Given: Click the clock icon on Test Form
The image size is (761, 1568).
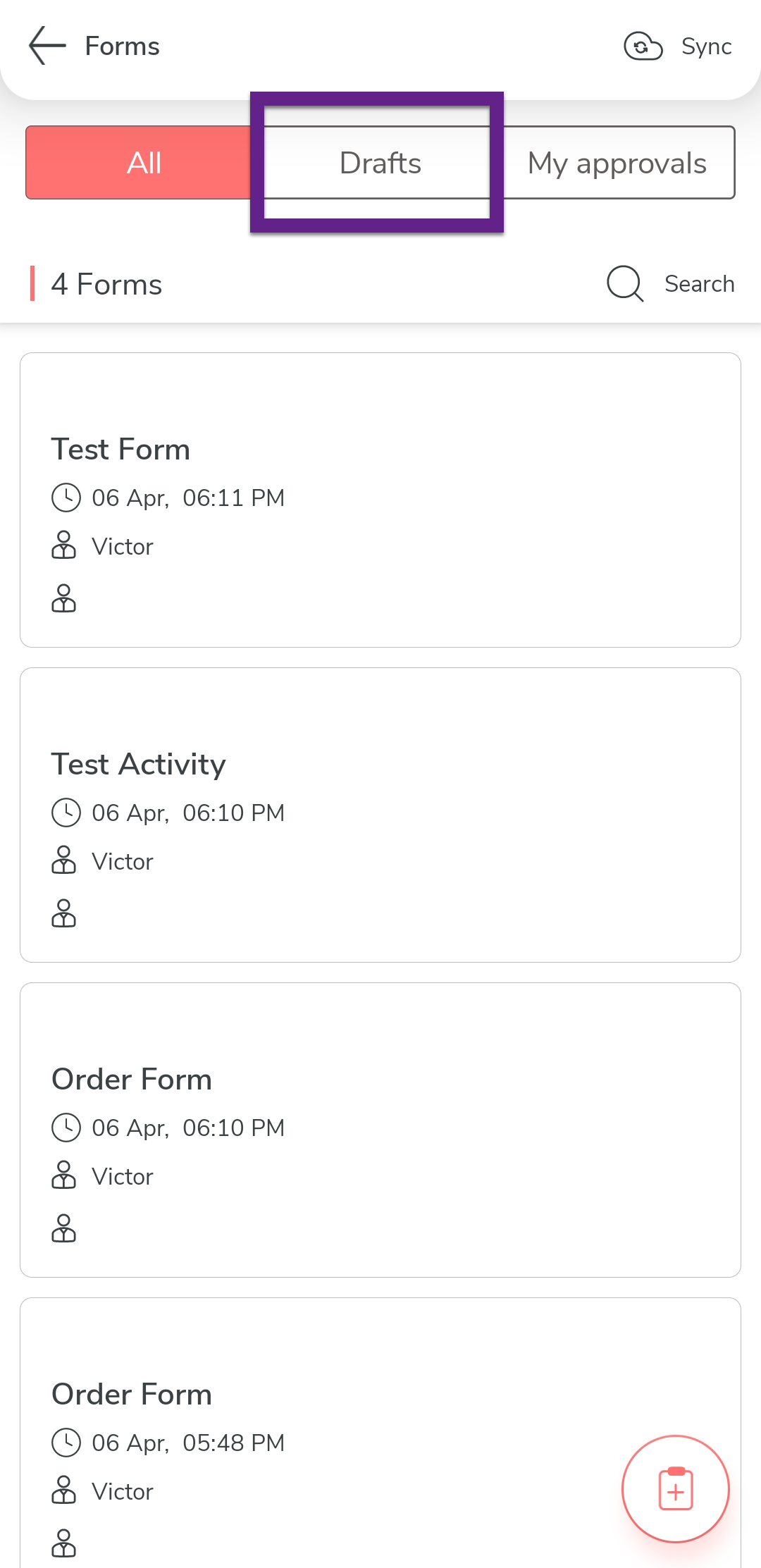Looking at the screenshot, I should pyautogui.click(x=66, y=498).
